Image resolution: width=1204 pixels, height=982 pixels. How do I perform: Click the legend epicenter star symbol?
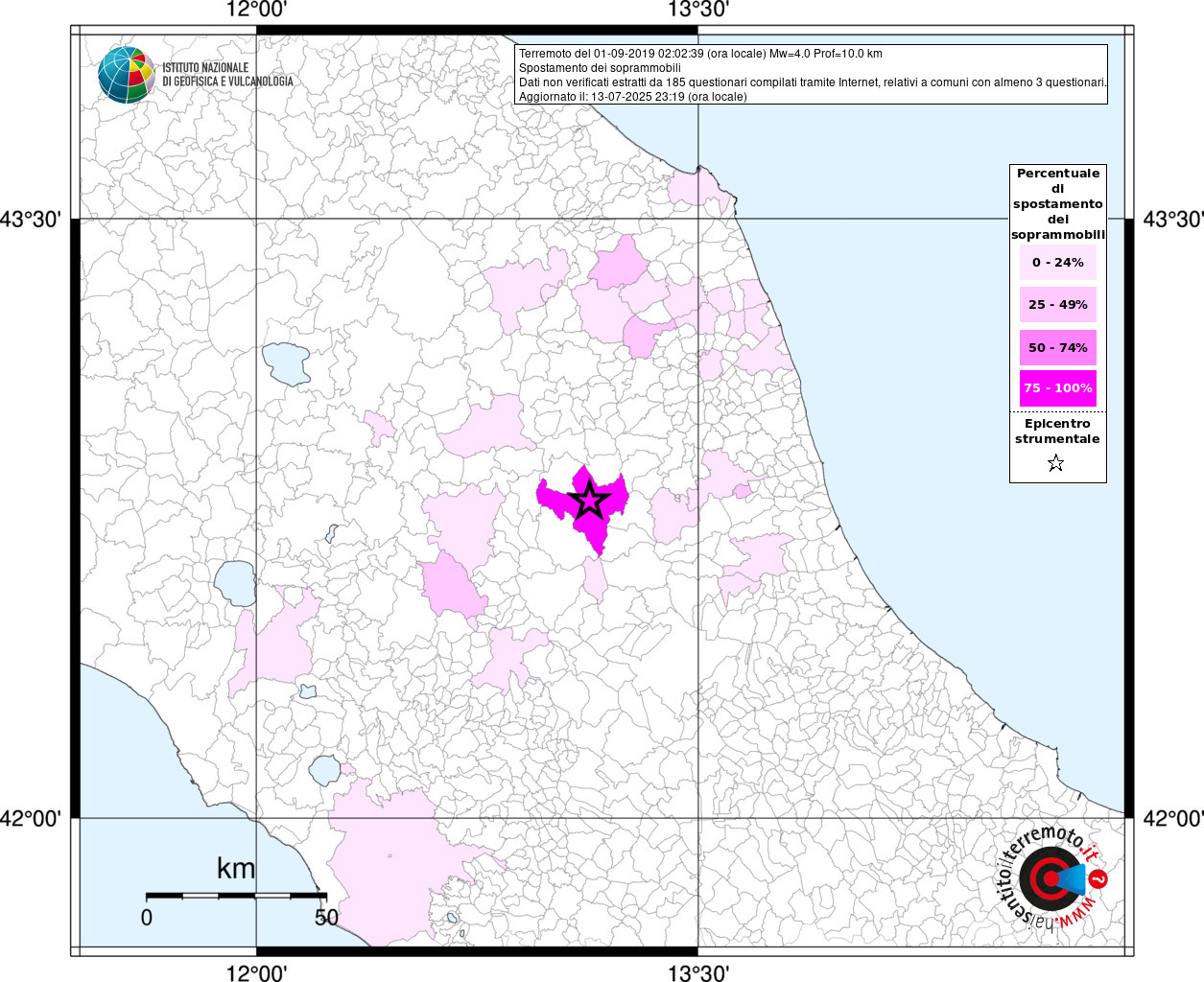tap(1056, 464)
